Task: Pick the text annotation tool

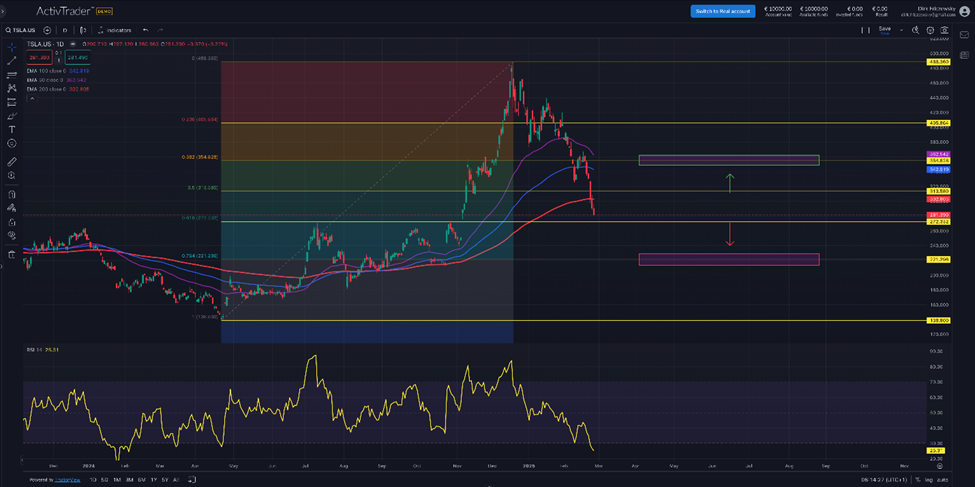Action: pos(12,130)
